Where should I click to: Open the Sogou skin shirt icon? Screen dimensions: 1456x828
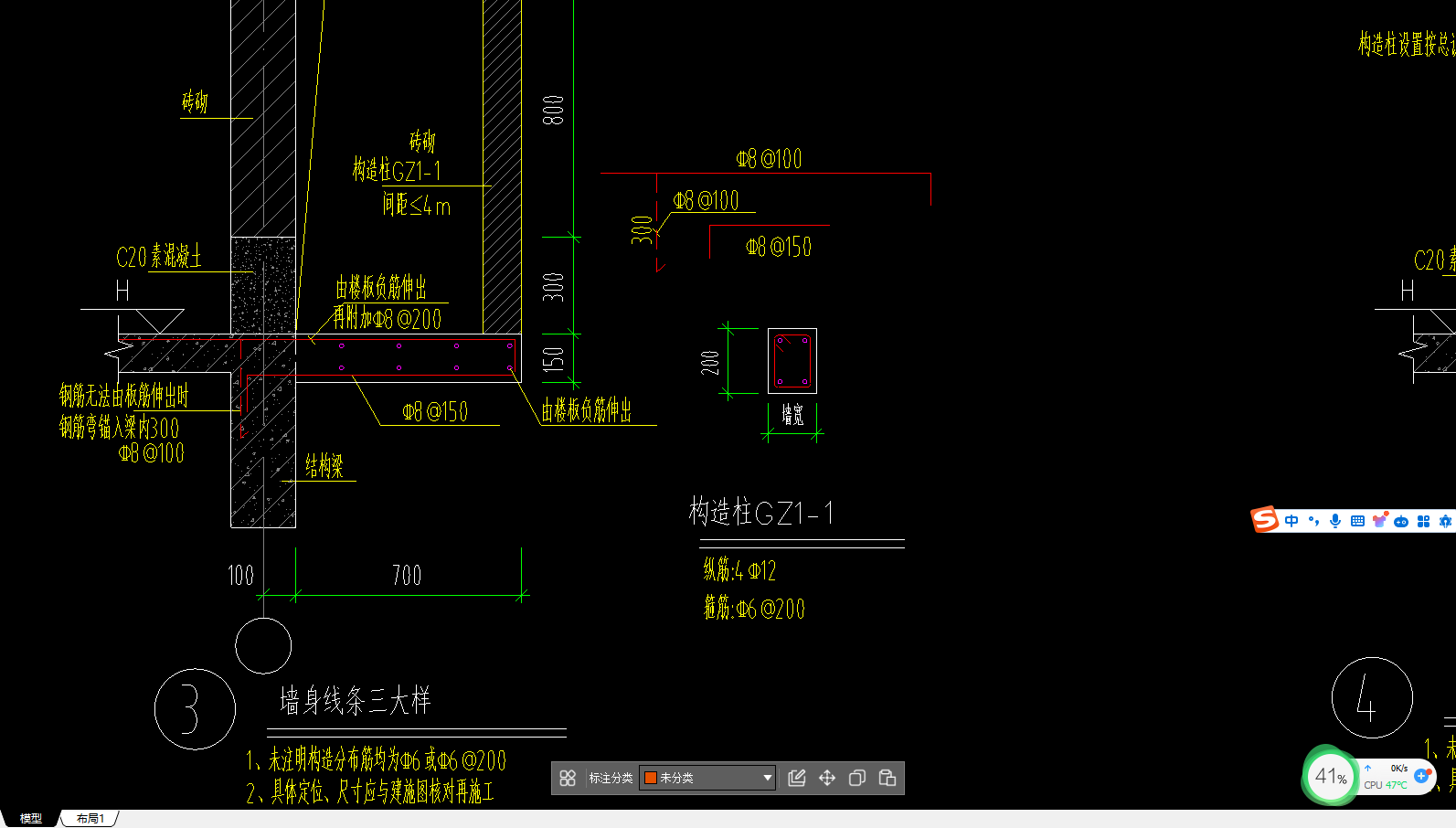(x=1379, y=520)
